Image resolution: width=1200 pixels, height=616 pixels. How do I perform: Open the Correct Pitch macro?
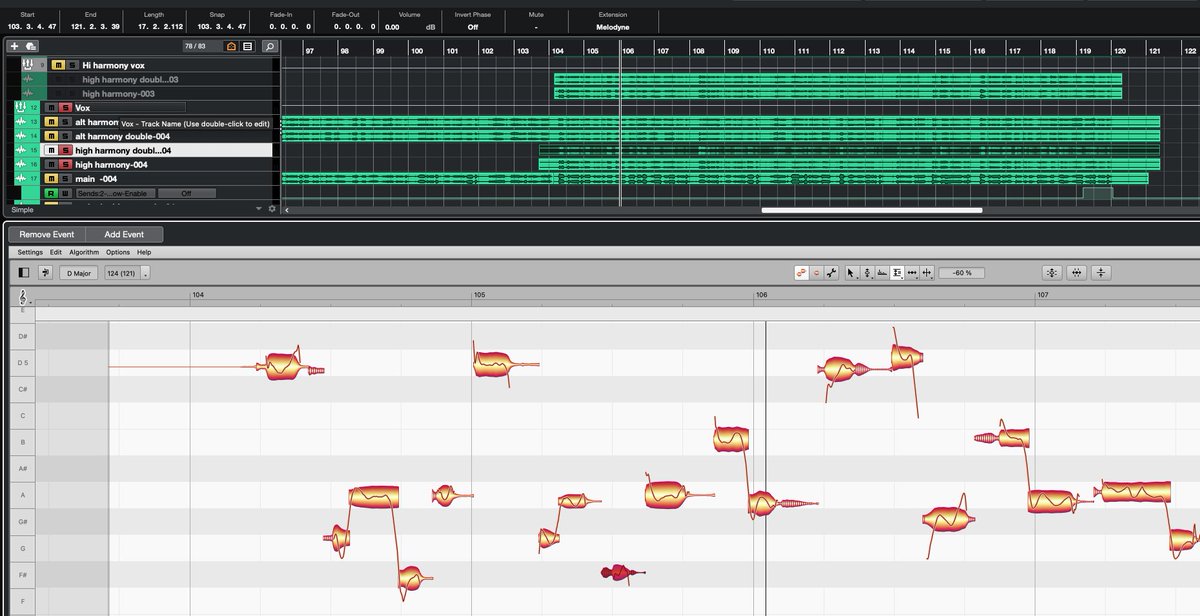(1052, 272)
